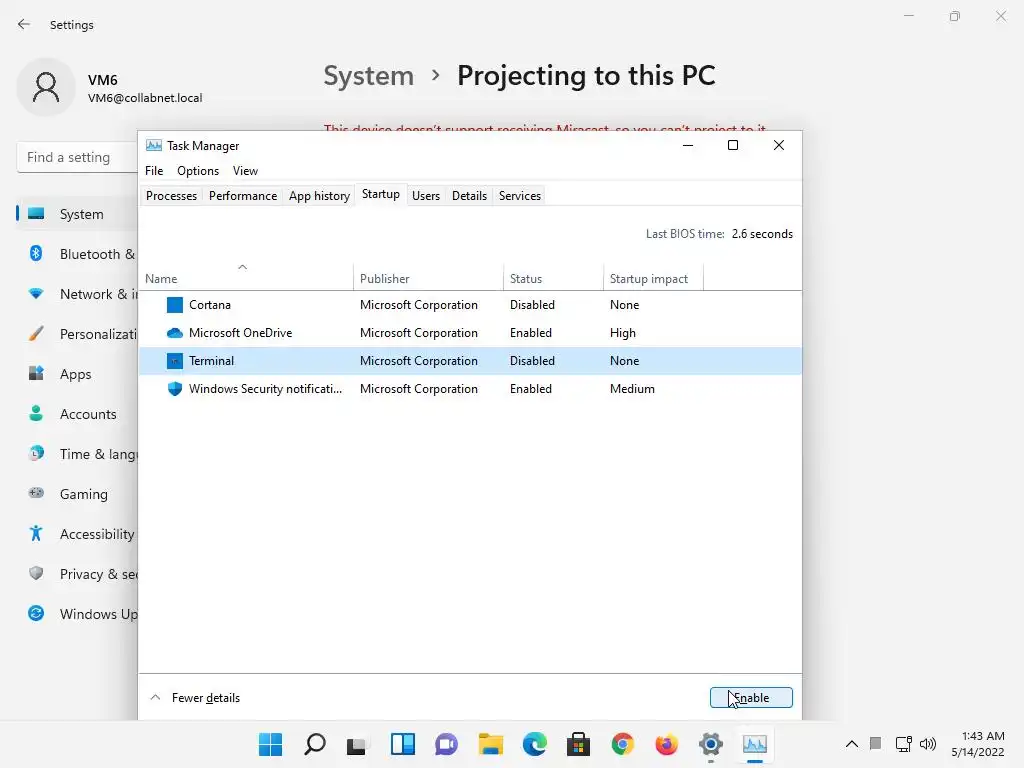Switch to Settings via the taskbar gear icon

[711, 744]
